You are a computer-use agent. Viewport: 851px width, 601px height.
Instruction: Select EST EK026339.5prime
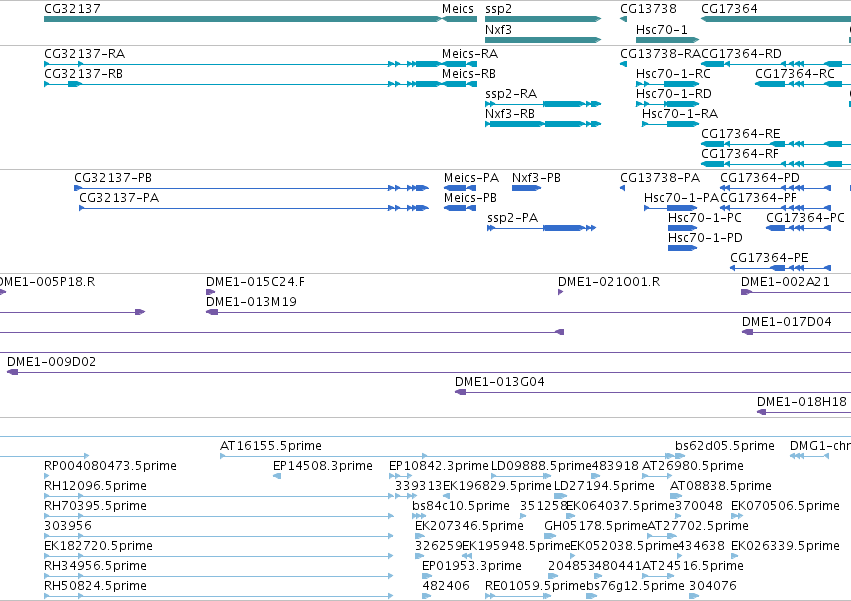tap(785, 546)
